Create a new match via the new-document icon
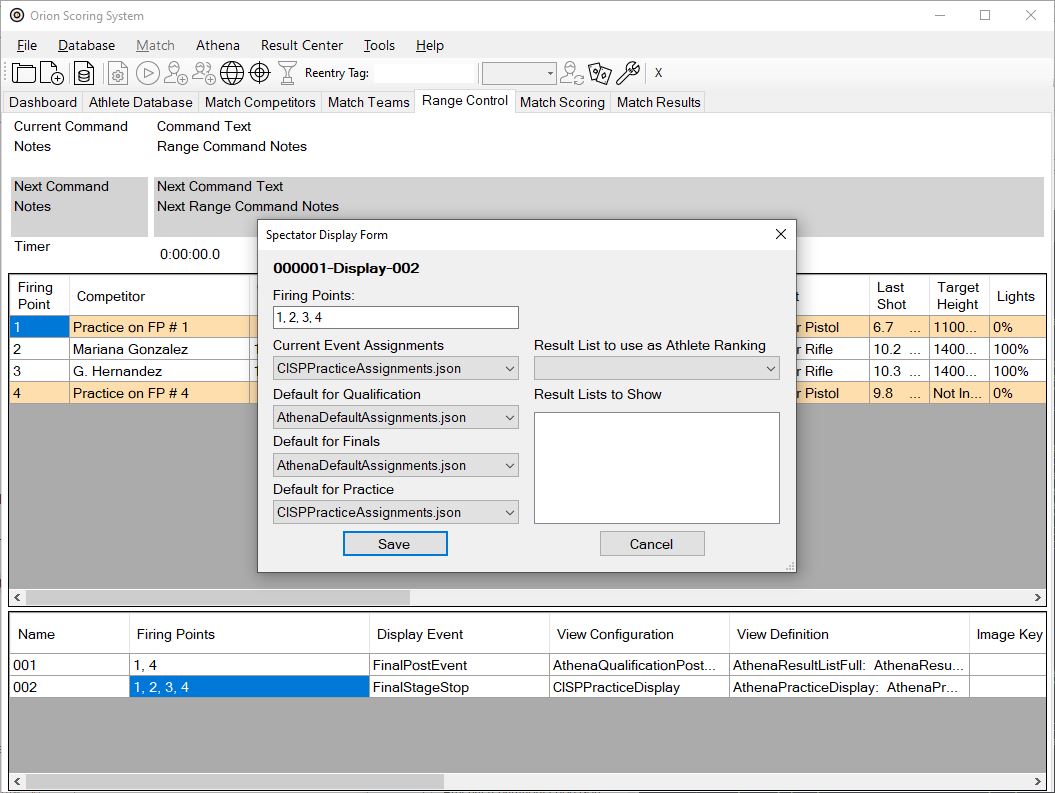 point(52,72)
